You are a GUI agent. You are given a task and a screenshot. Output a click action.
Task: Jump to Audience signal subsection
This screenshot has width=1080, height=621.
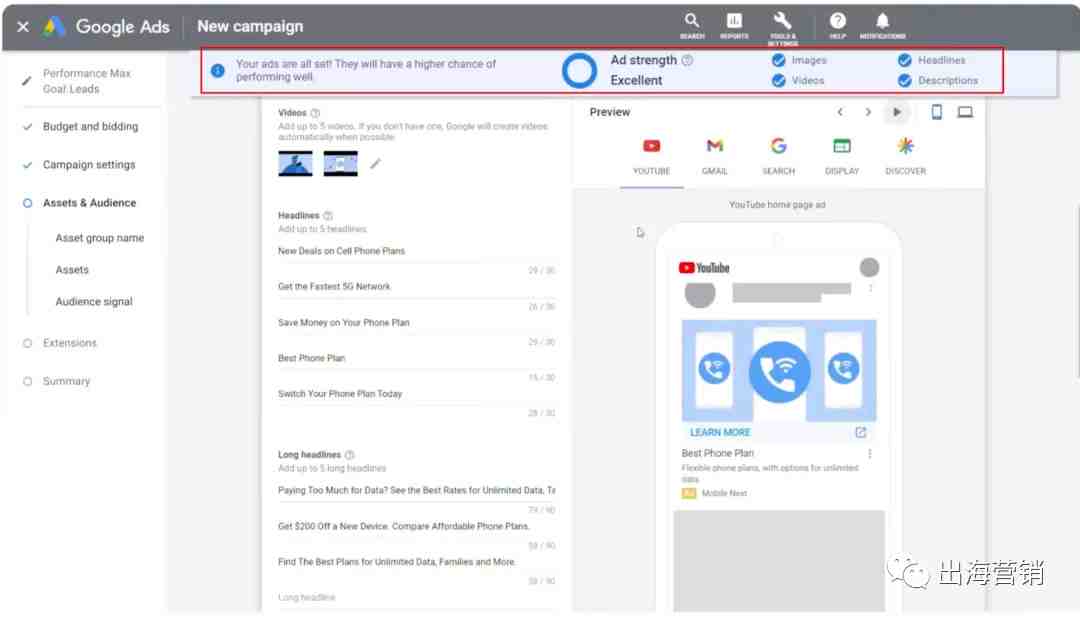94,302
